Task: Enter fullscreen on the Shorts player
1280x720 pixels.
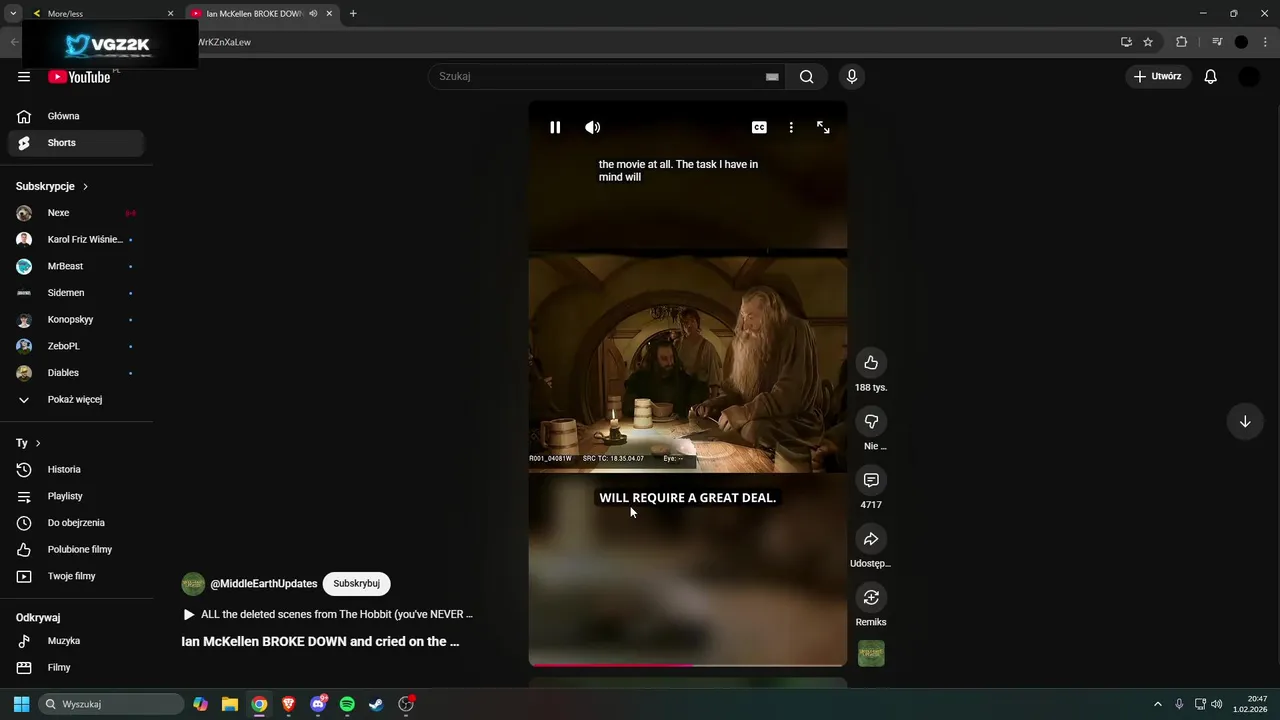Action: coord(823,127)
